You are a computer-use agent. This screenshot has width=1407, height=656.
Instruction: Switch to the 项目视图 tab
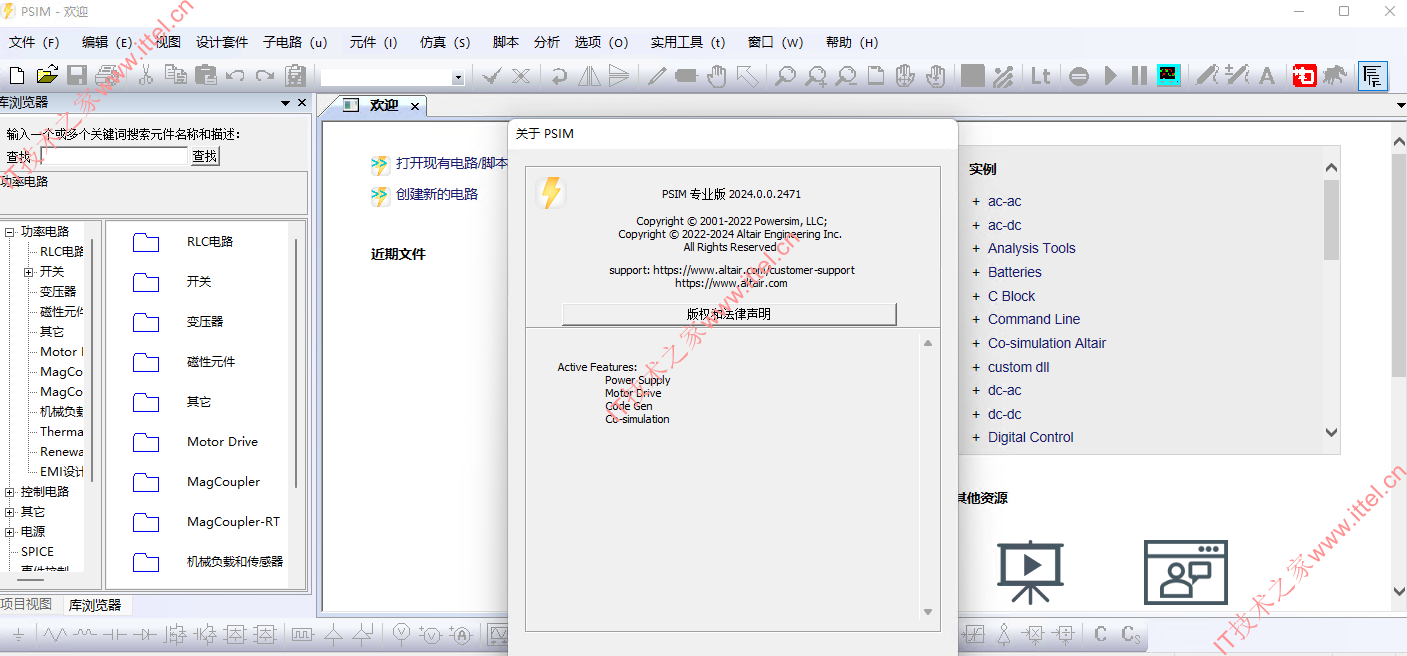(x=26, y=604)
